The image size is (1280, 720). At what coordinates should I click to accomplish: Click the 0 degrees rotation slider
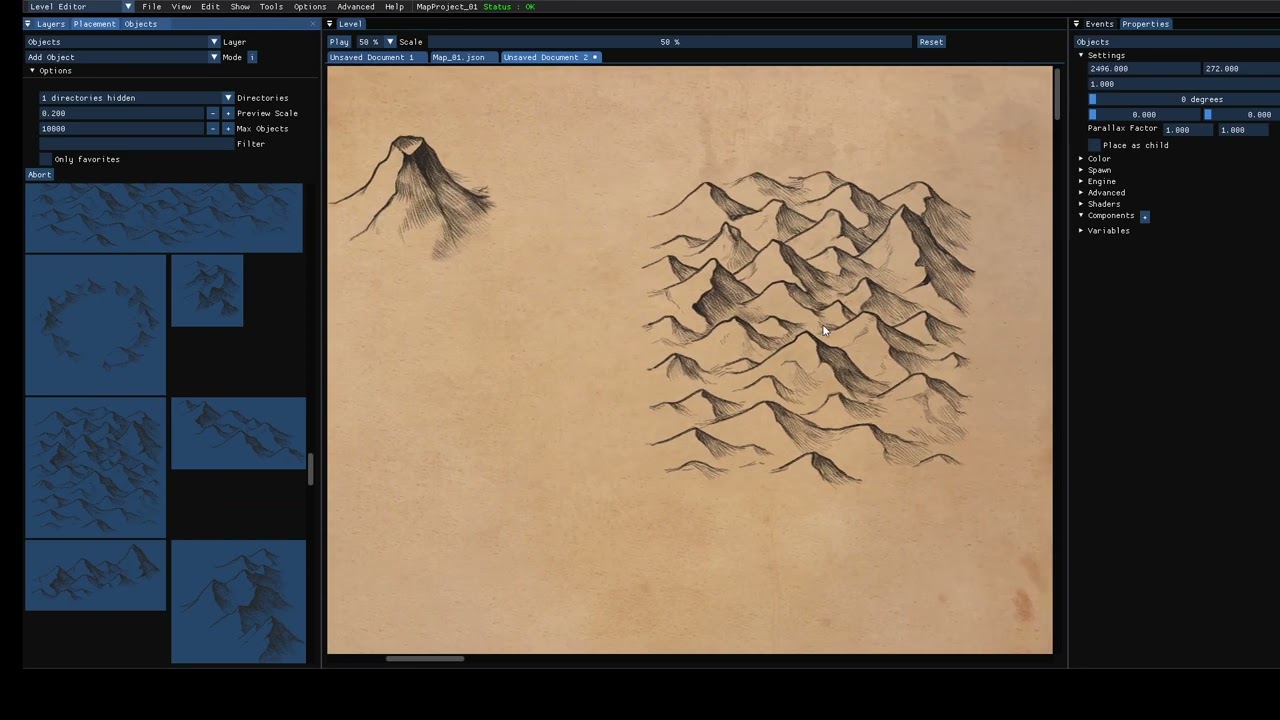(x=1184, y=99)
